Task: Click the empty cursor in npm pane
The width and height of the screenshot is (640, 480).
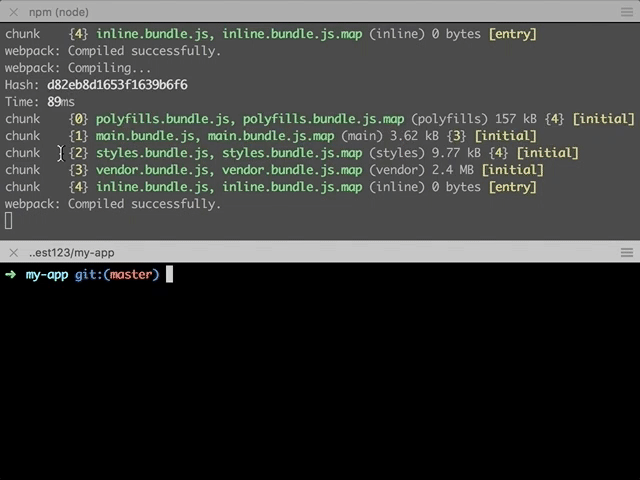Action: pyautogui.click(x=9, y=221)
